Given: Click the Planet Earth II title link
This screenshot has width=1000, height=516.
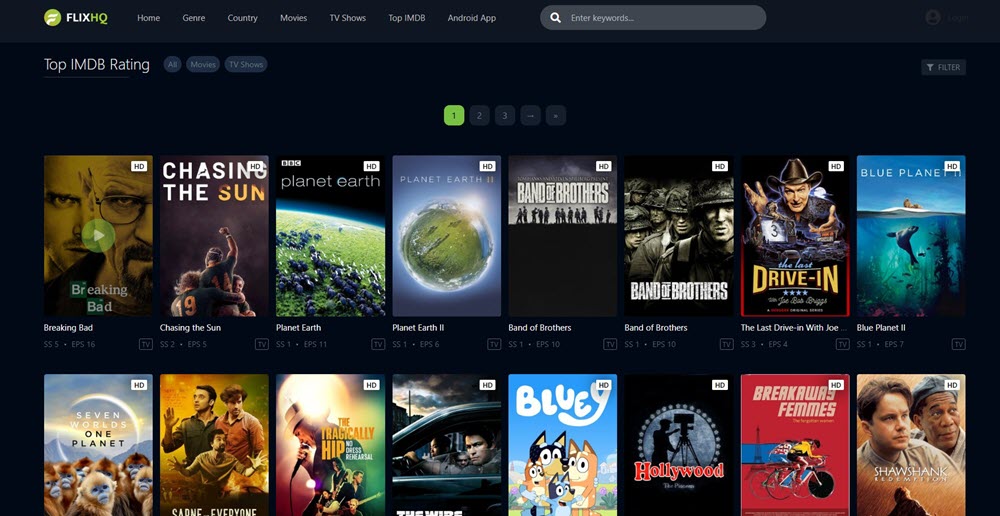Looking at the screenshot, I should point(418,328).
